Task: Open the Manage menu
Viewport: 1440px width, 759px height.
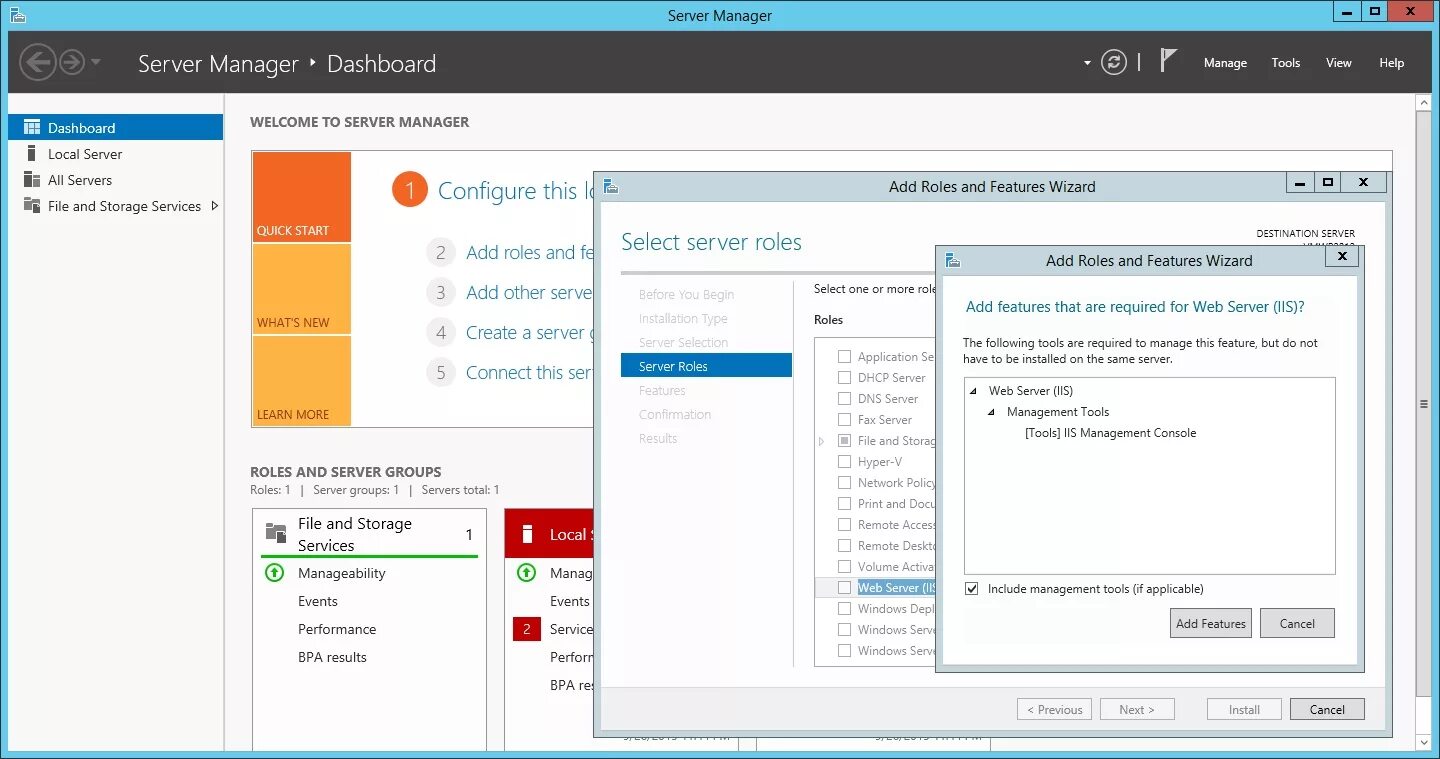Action: (x=1225, y=63)
